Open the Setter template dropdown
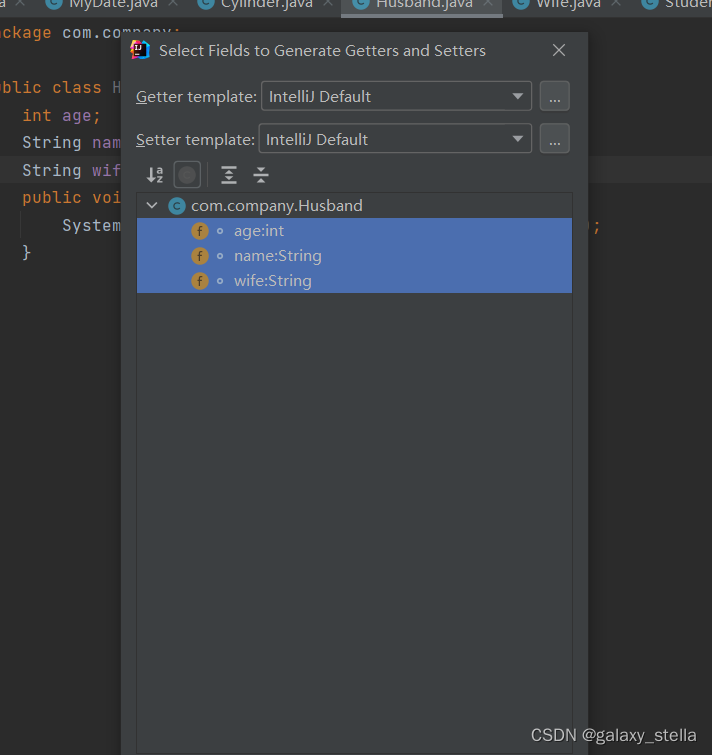This screenshot has height=755, width=712. click(395, 139)
